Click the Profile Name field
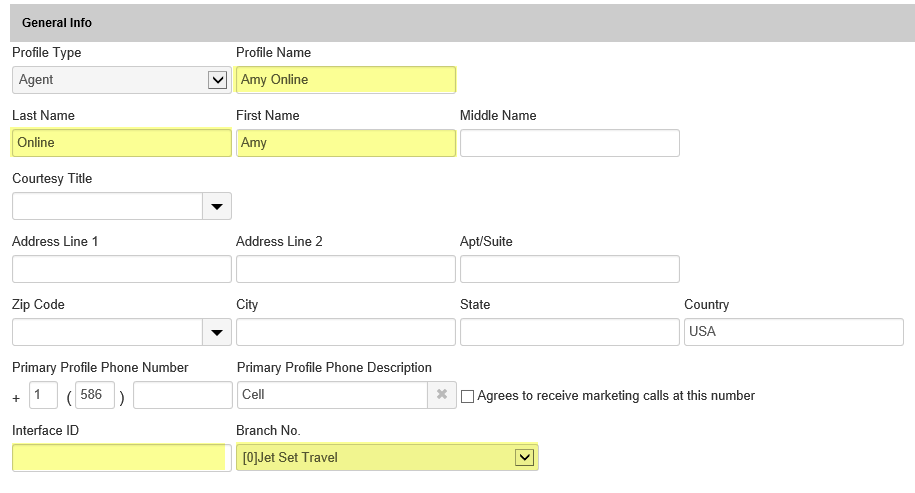The image size is (915, 493). pyautogui.click(x=345, y=80)
